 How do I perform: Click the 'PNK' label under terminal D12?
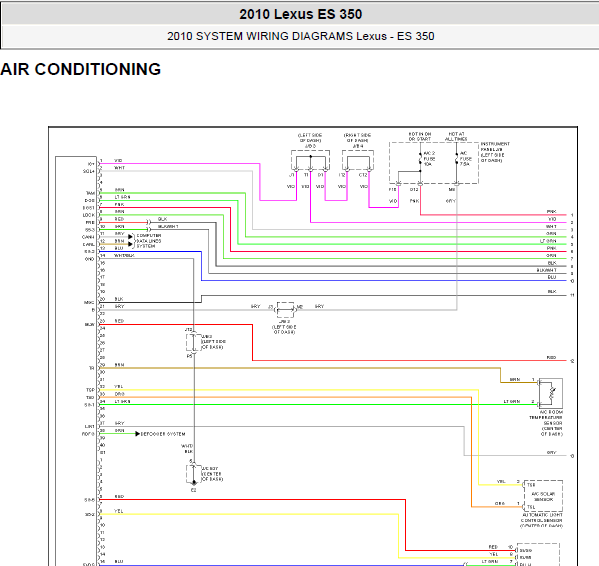414,201
